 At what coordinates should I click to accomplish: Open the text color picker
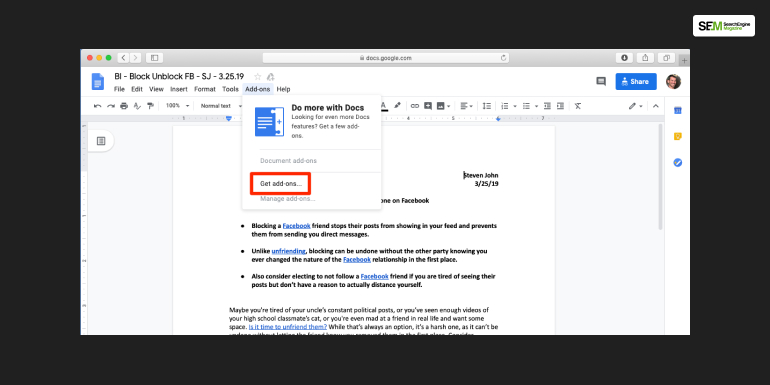pyautogui.click(x=384, y=106)
